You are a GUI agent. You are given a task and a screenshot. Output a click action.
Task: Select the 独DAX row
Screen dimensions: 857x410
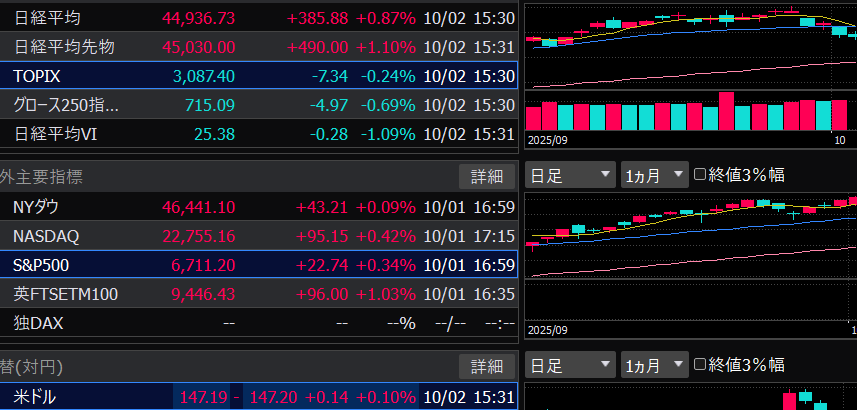[258, 323]
